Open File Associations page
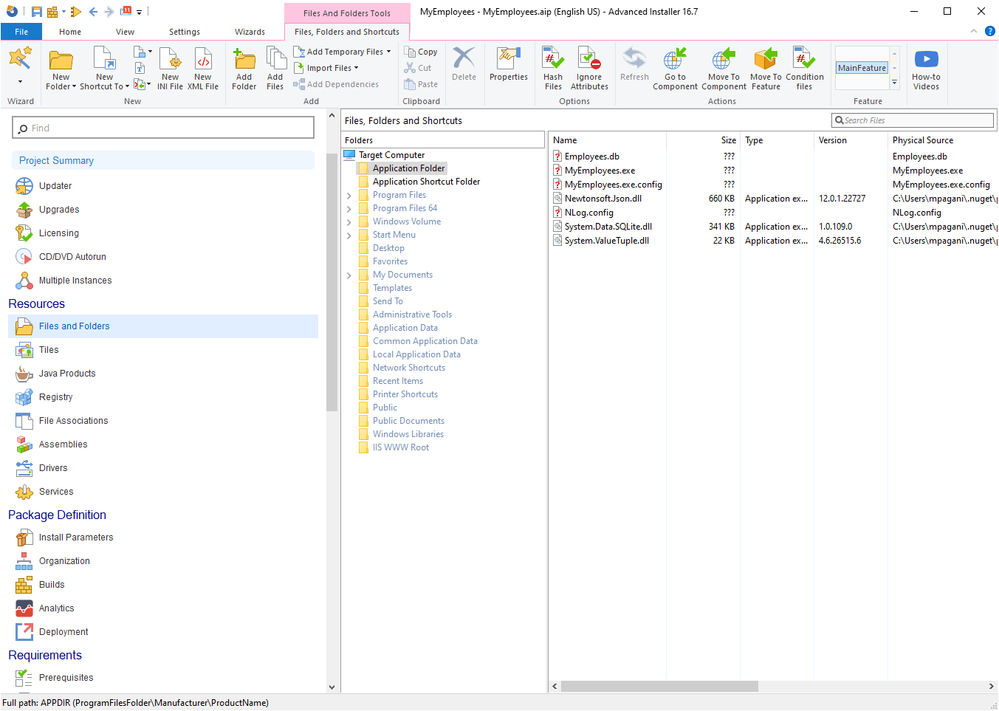The image size is (999, 711). point(73,420)
